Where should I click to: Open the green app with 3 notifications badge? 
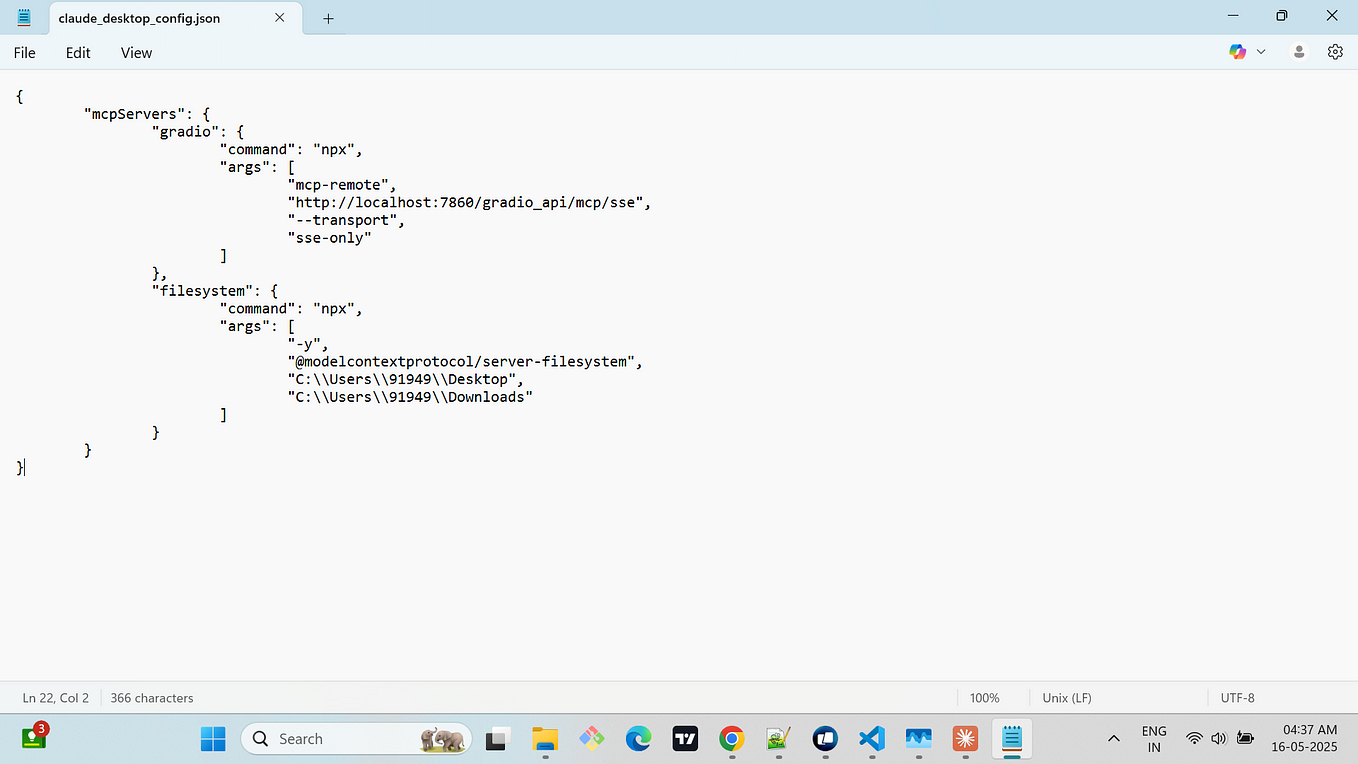[x=33, y=739]
